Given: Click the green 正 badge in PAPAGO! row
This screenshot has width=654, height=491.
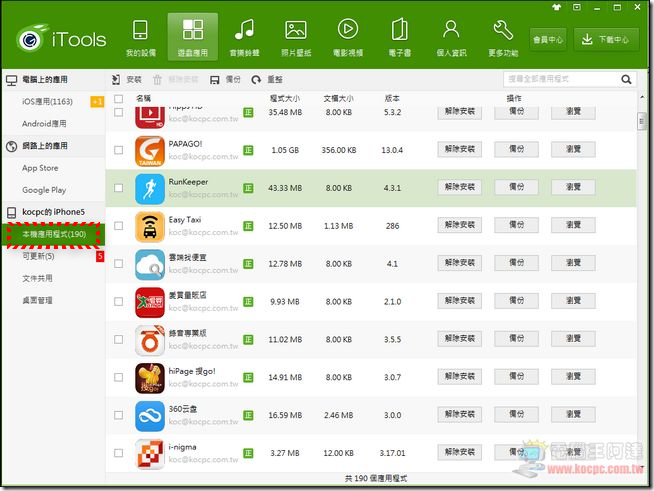Looking at the screenshot, I should (x=248, y=150).
